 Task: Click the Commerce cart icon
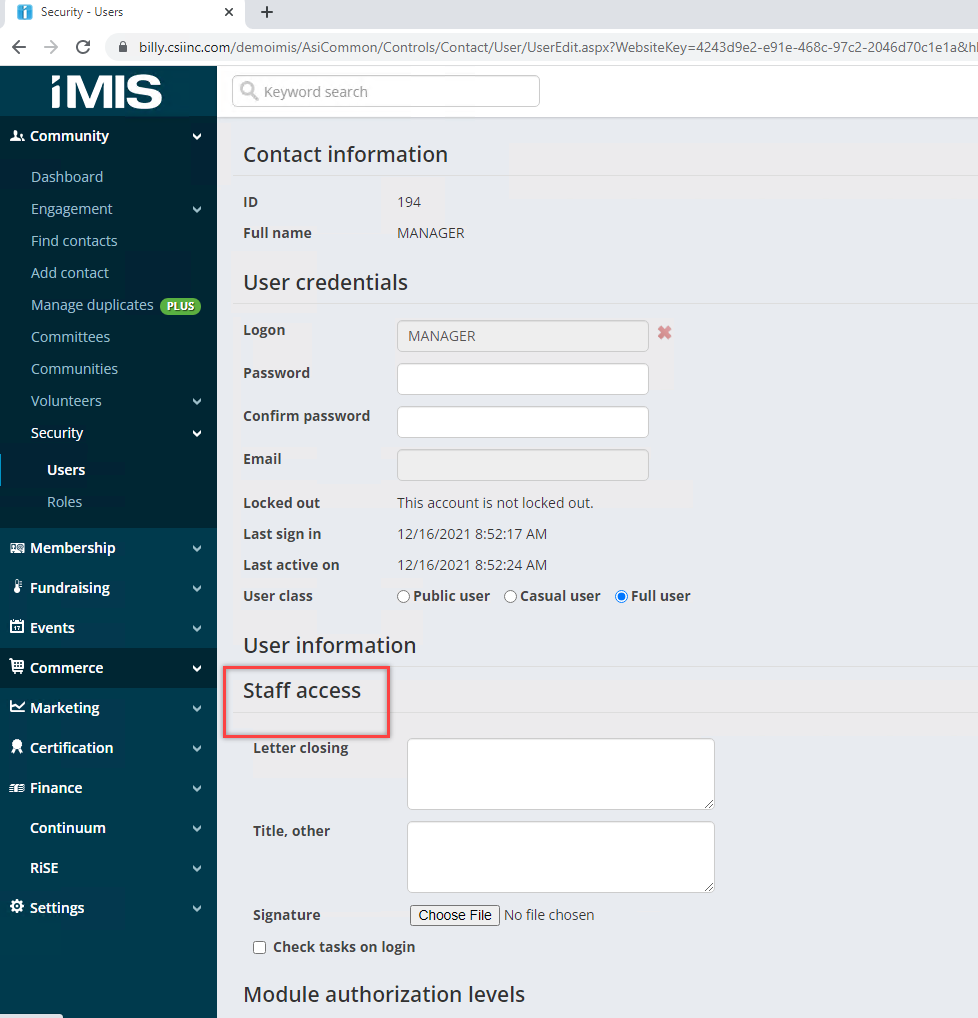[17, 667]
